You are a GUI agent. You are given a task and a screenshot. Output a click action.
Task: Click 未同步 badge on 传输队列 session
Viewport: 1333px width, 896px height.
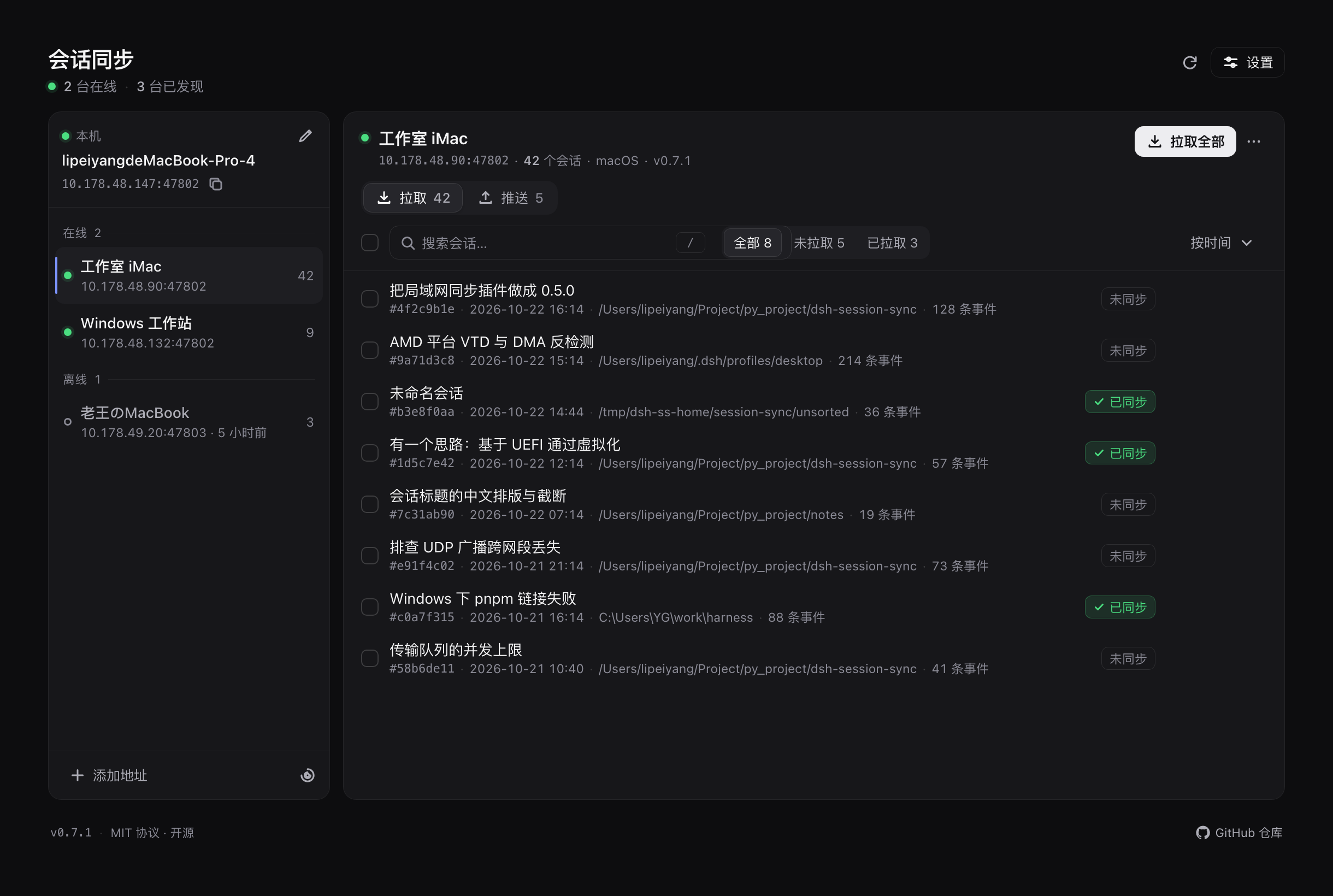tap(1128, 658)
